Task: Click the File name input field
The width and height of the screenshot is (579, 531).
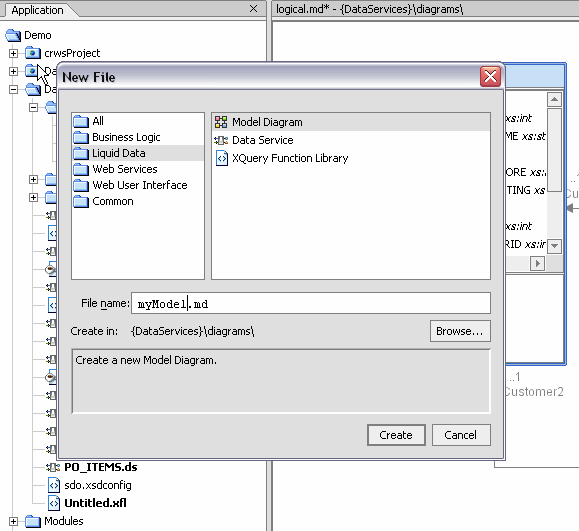Action: click(x=311, y=304)
